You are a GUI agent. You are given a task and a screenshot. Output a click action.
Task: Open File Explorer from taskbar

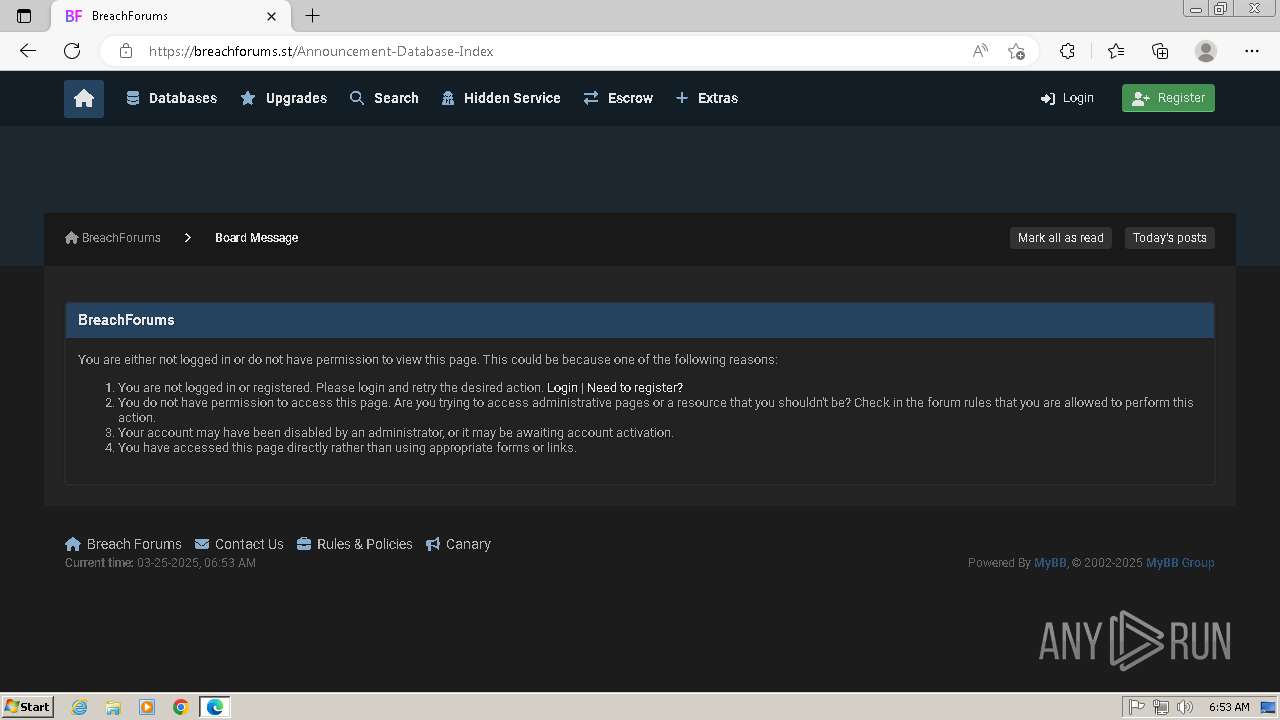pos(113,707)
